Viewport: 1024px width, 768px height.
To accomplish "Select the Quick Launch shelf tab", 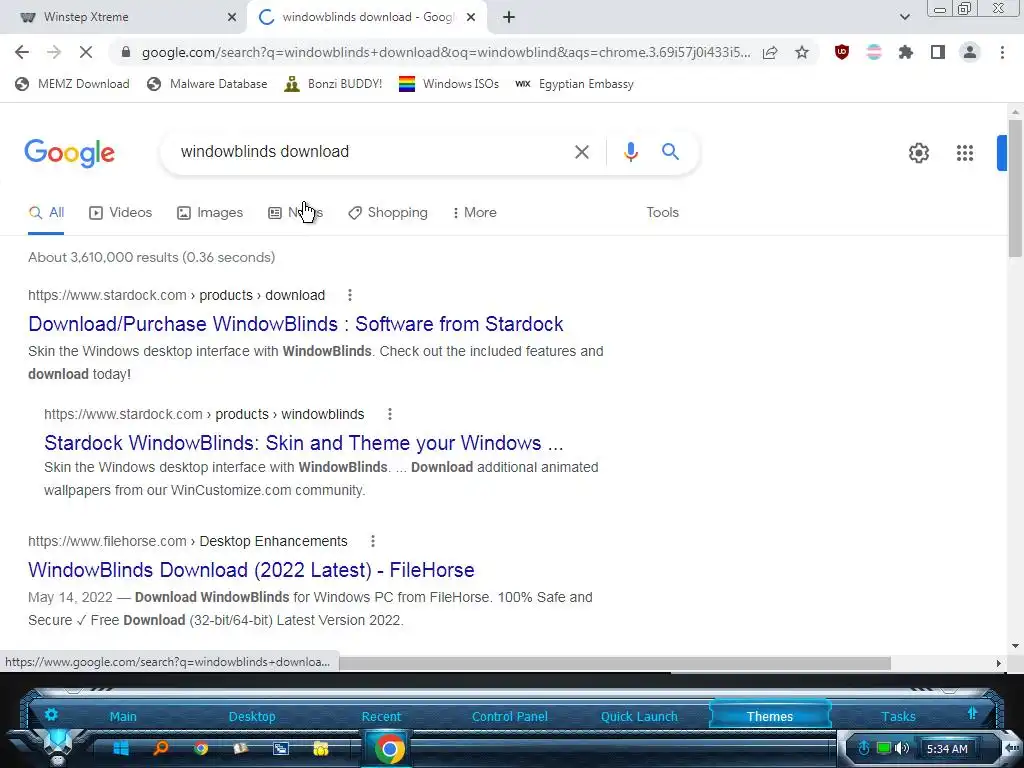I will point(639,716).
